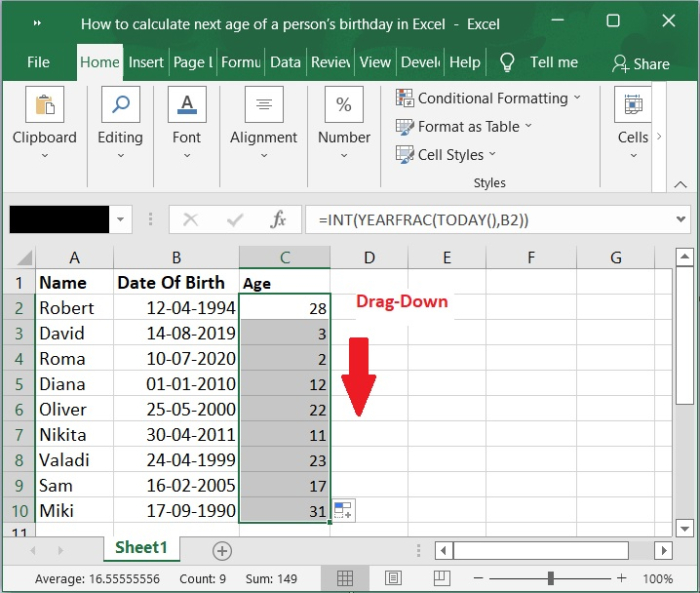Viewport: 700px width, 593px height.
Task: Click the Share button label
Action: click(x=651, y=64)
